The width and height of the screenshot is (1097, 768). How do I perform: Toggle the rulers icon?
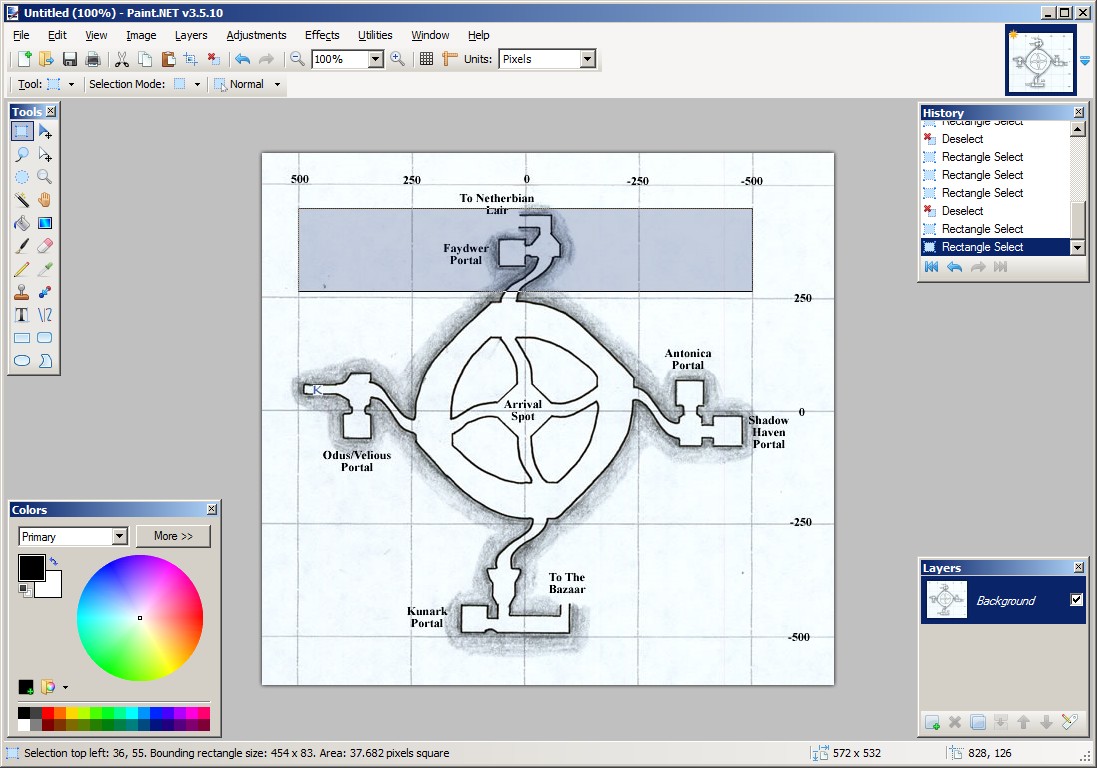click(450, 59)
